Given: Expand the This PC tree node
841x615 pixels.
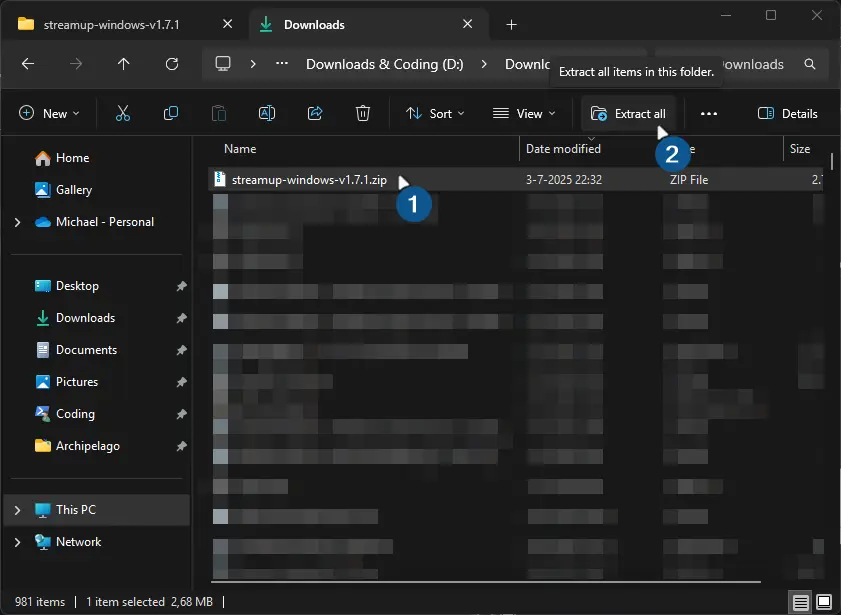Looking at the screenshot, I should [x=17, y=510].
